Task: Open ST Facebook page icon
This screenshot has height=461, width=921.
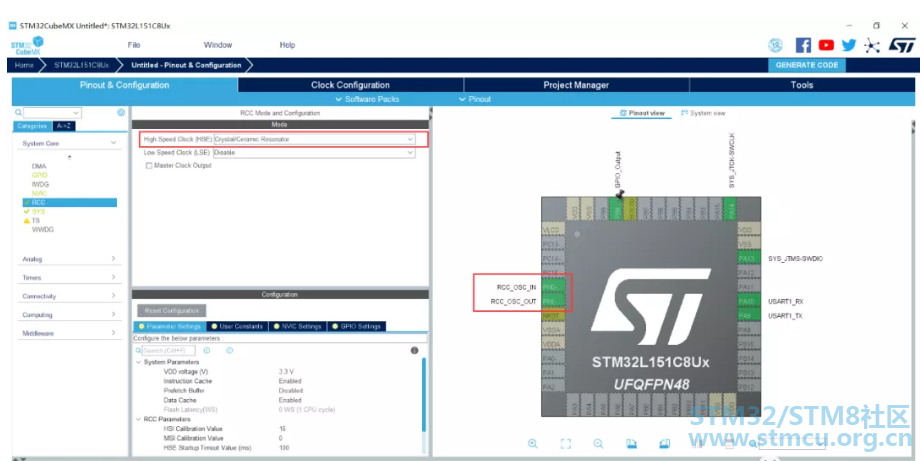Action: pyautogui.click(x=803, y=45)
